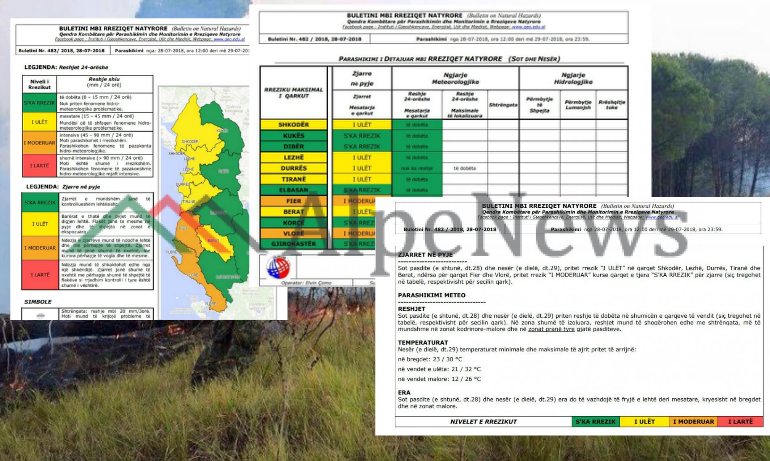770x461 pixels.
Task: Select red I LARTË swatch in forest fire legend
Action: [x=40, y=275]
